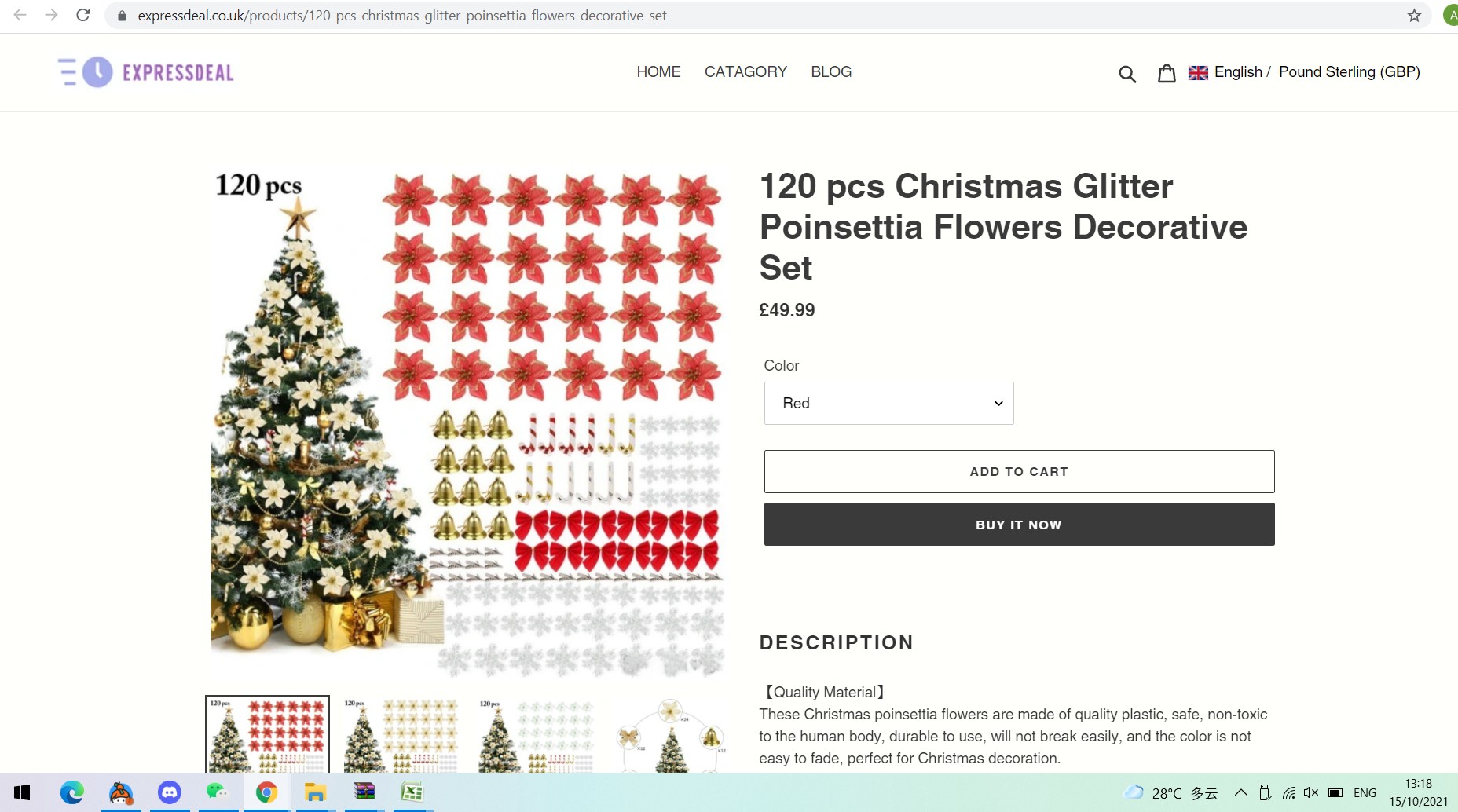The height and width of the screenshot is (812, 1458).
Task: Navigate to the HOME menu item
Action: (658, 72)
